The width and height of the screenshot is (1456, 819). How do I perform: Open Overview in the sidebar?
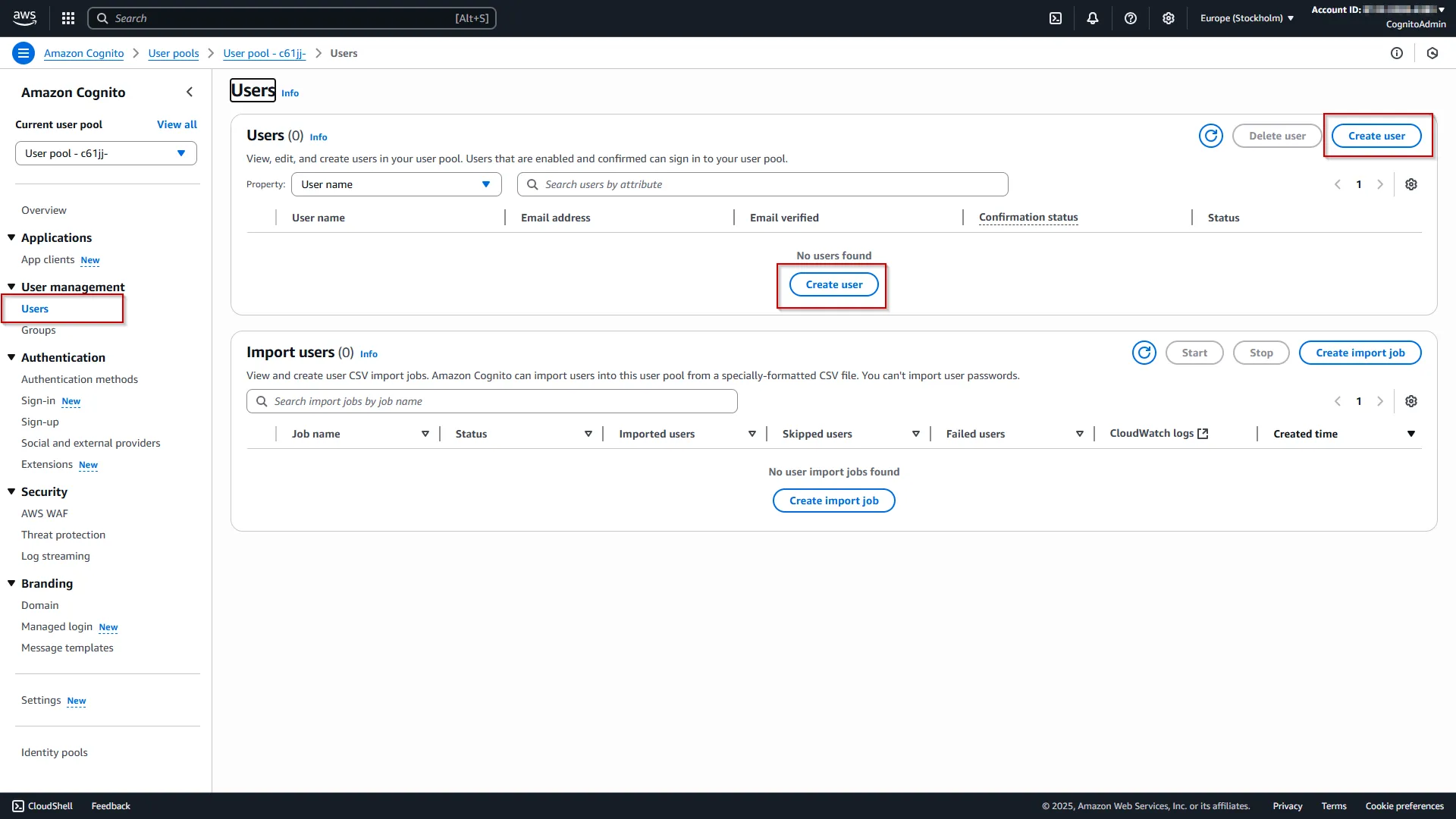pyautogui.click(x=44, y=210)
